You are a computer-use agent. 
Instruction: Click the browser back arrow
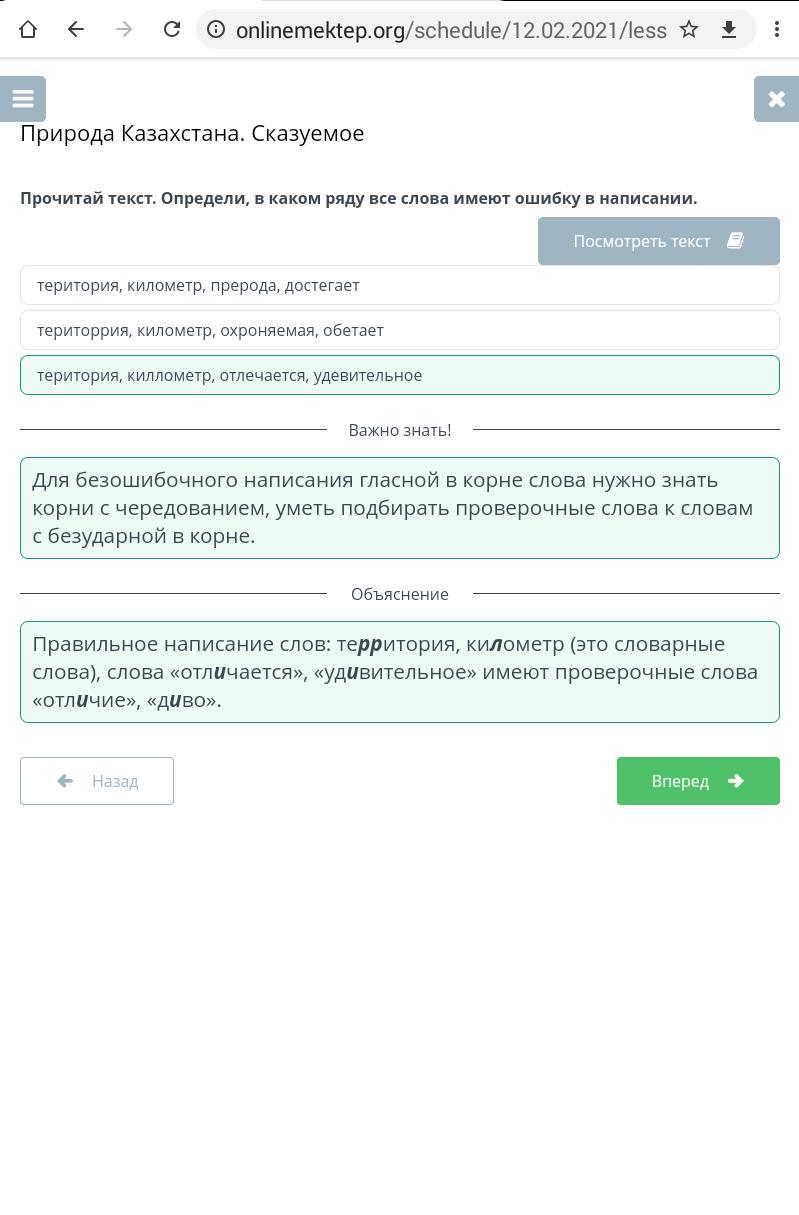76,29
